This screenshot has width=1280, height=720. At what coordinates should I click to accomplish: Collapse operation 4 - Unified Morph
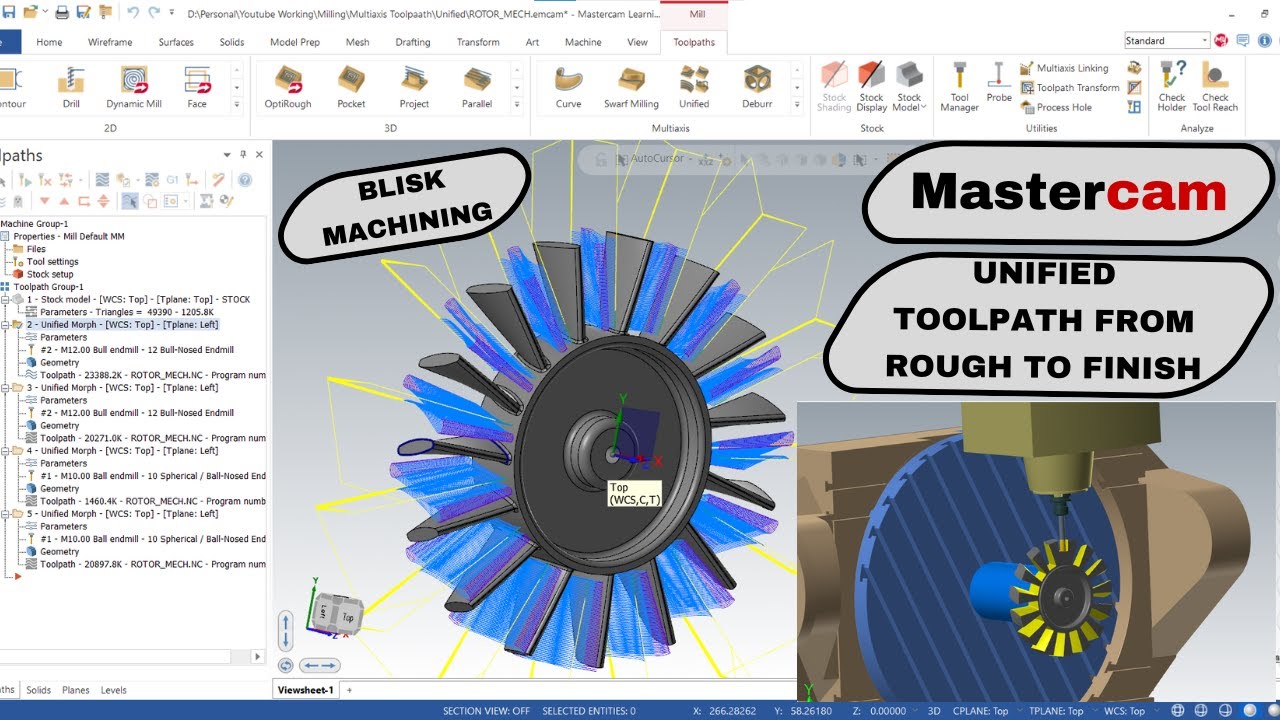(5, 451)
